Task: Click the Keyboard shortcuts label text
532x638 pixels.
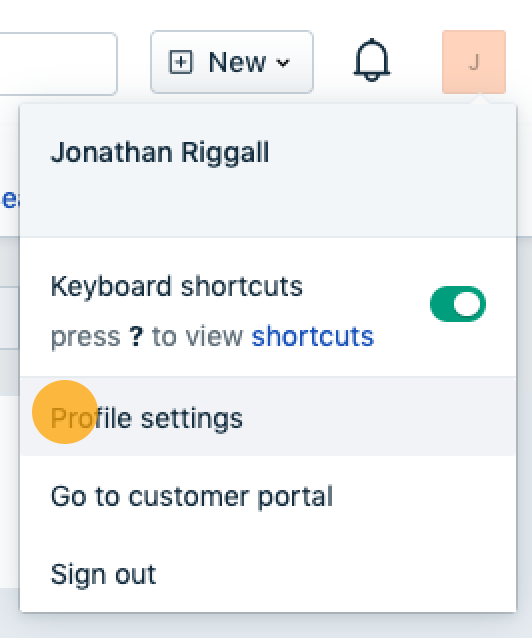Action: click(176, 286)
